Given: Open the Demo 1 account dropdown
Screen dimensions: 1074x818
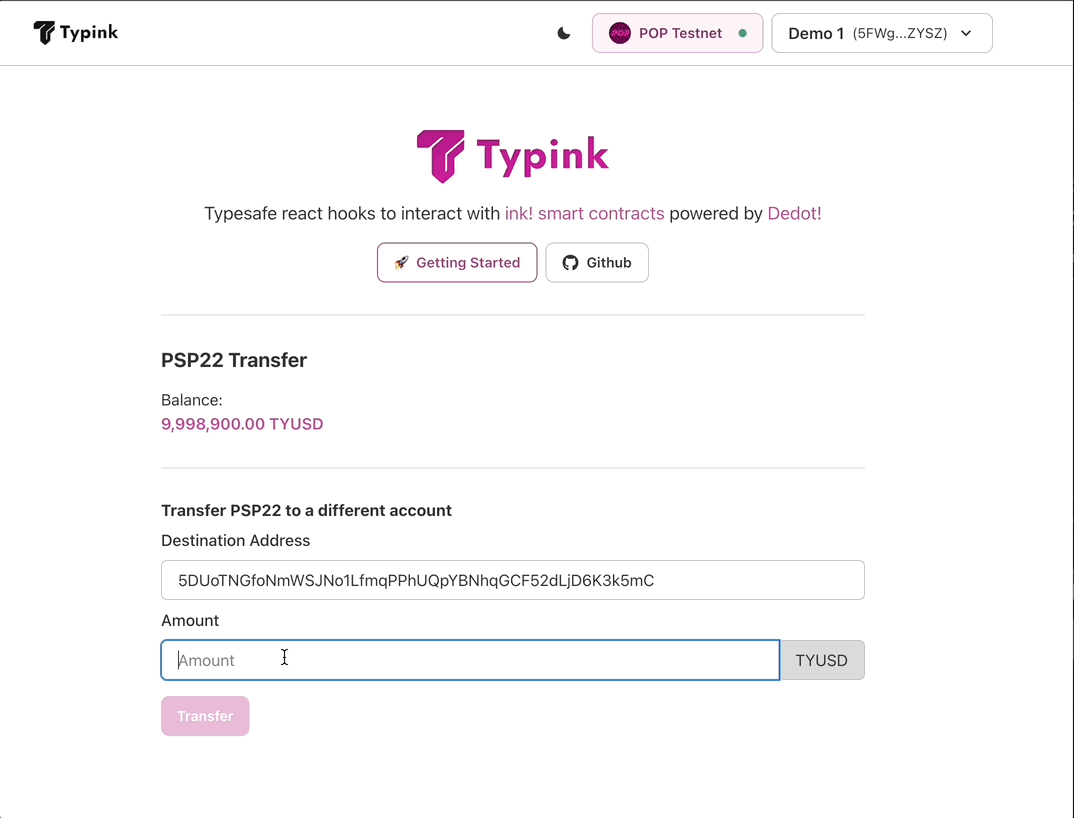Looking at the screenshot, I should (x=868, y=33).
